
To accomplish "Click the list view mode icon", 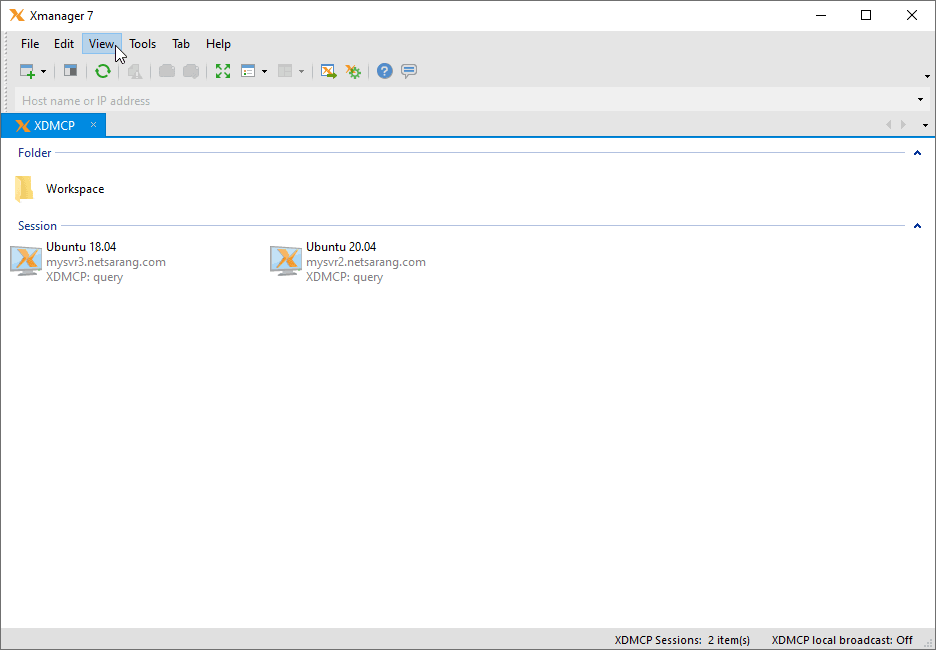I will pyautogui.click(x=248, y=72).
